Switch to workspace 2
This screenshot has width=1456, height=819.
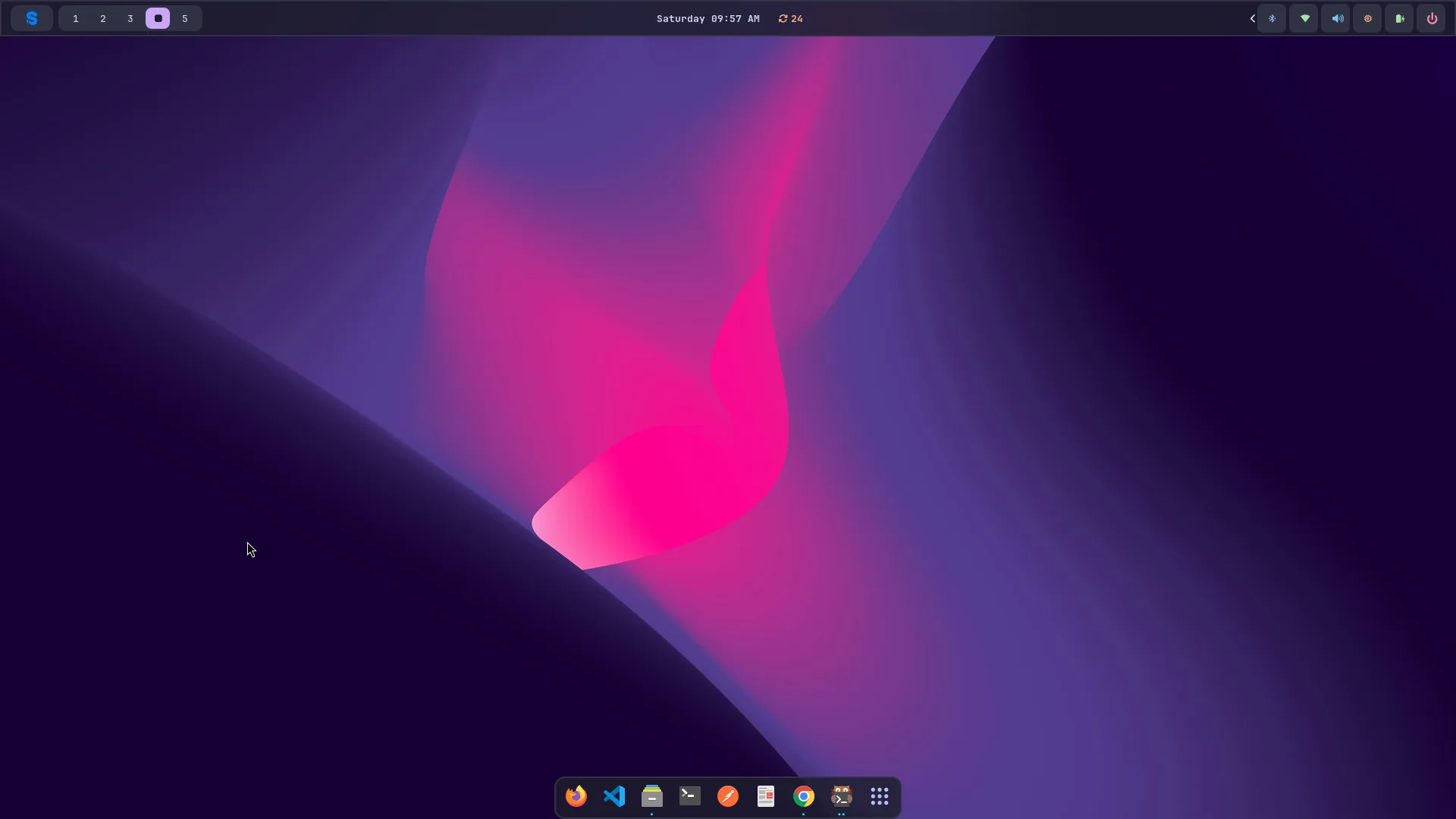(x=103, y=18)
